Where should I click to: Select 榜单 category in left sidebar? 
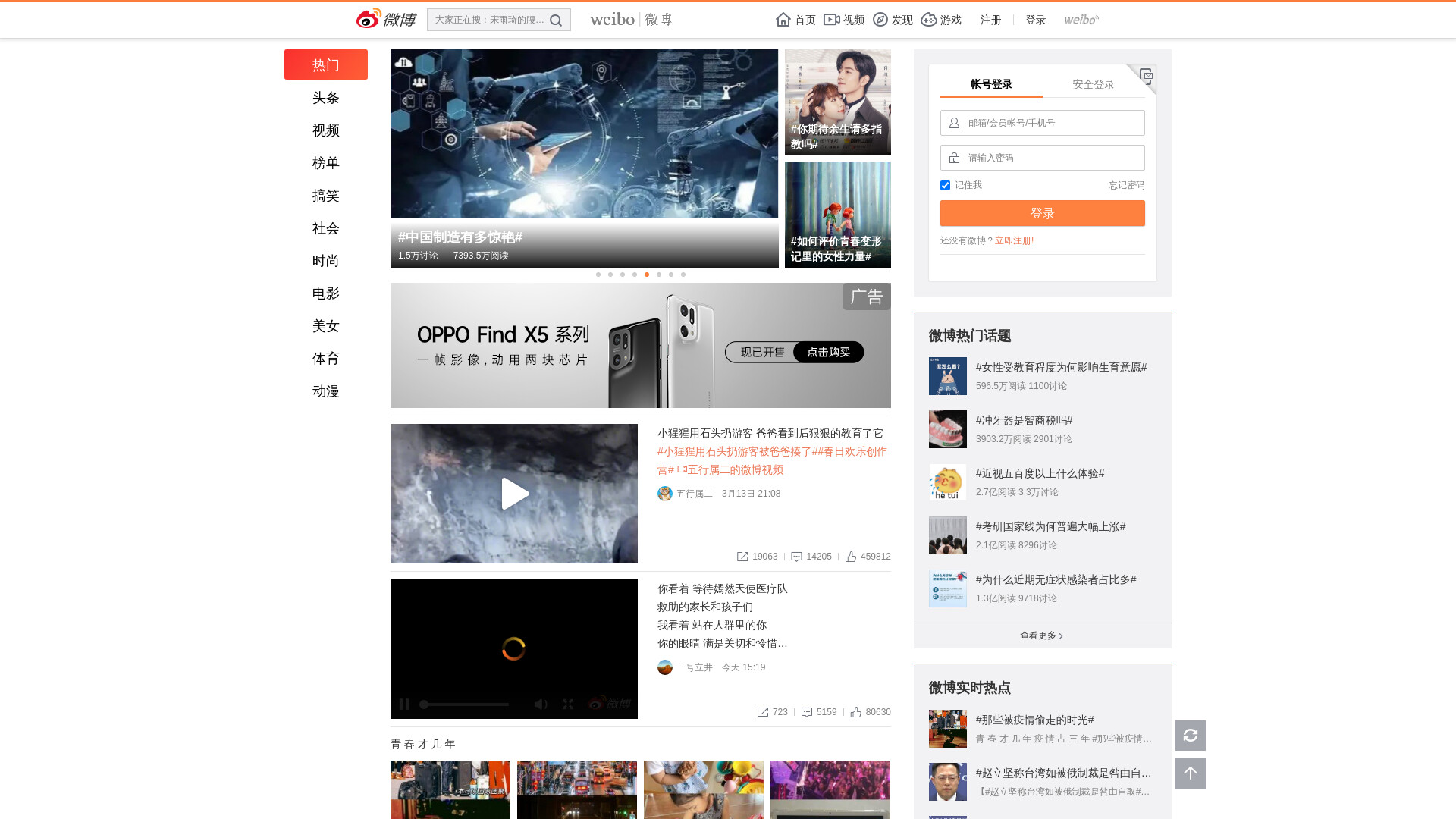326,163
